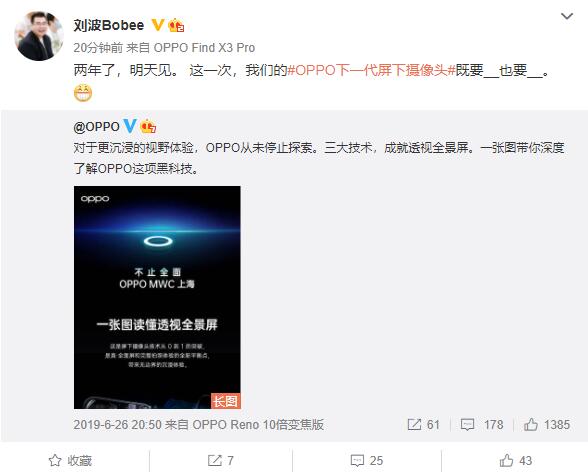Expand the post options chevron

point(567,16)
